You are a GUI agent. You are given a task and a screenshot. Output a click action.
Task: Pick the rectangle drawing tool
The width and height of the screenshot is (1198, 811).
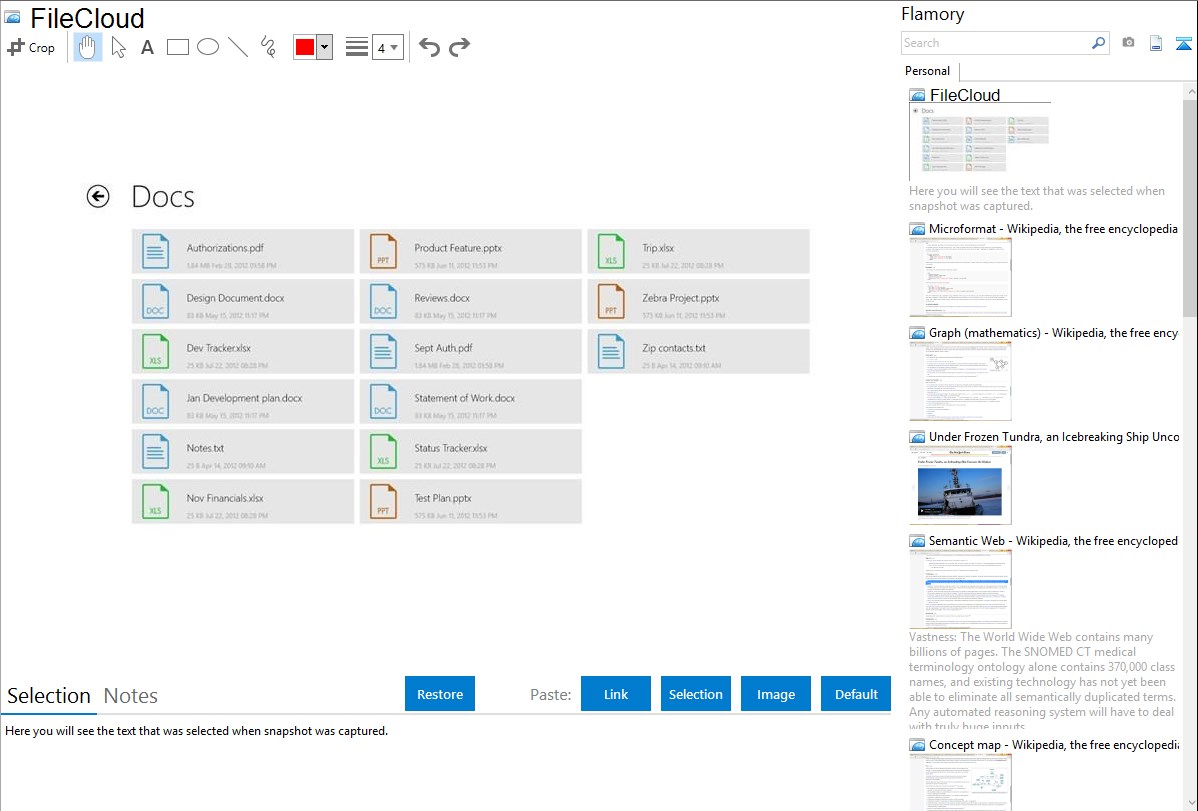click(177, 47)
